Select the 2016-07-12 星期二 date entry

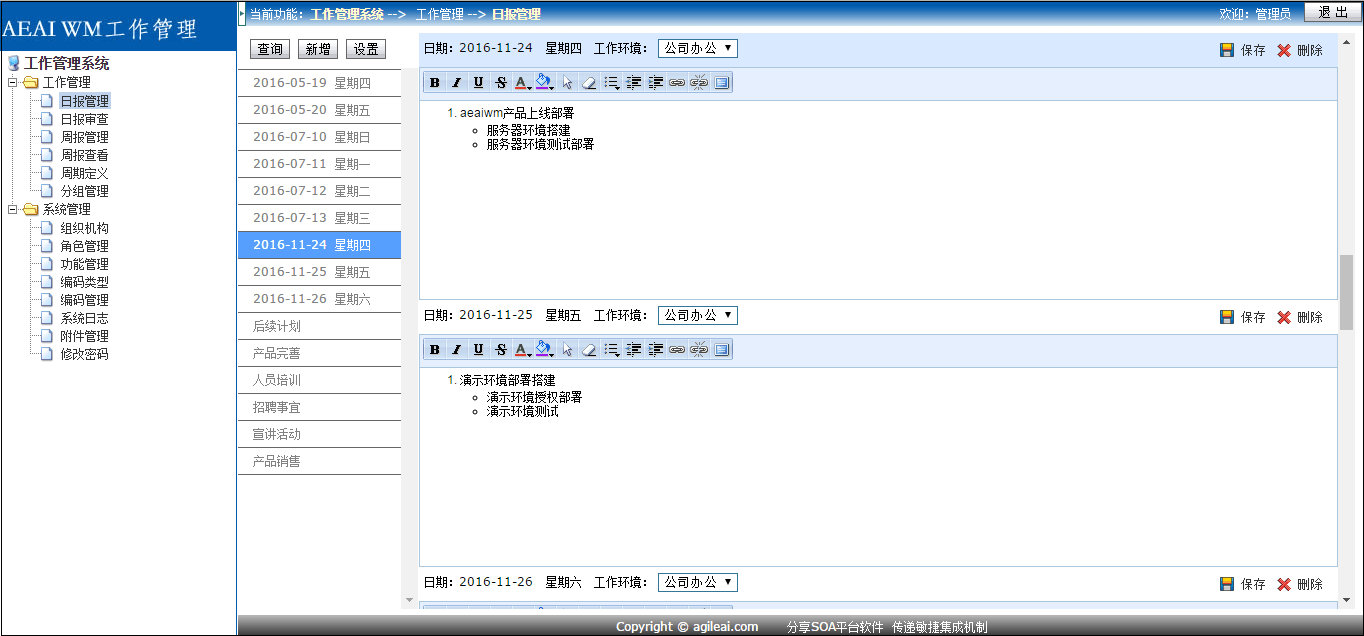[319, 191]
